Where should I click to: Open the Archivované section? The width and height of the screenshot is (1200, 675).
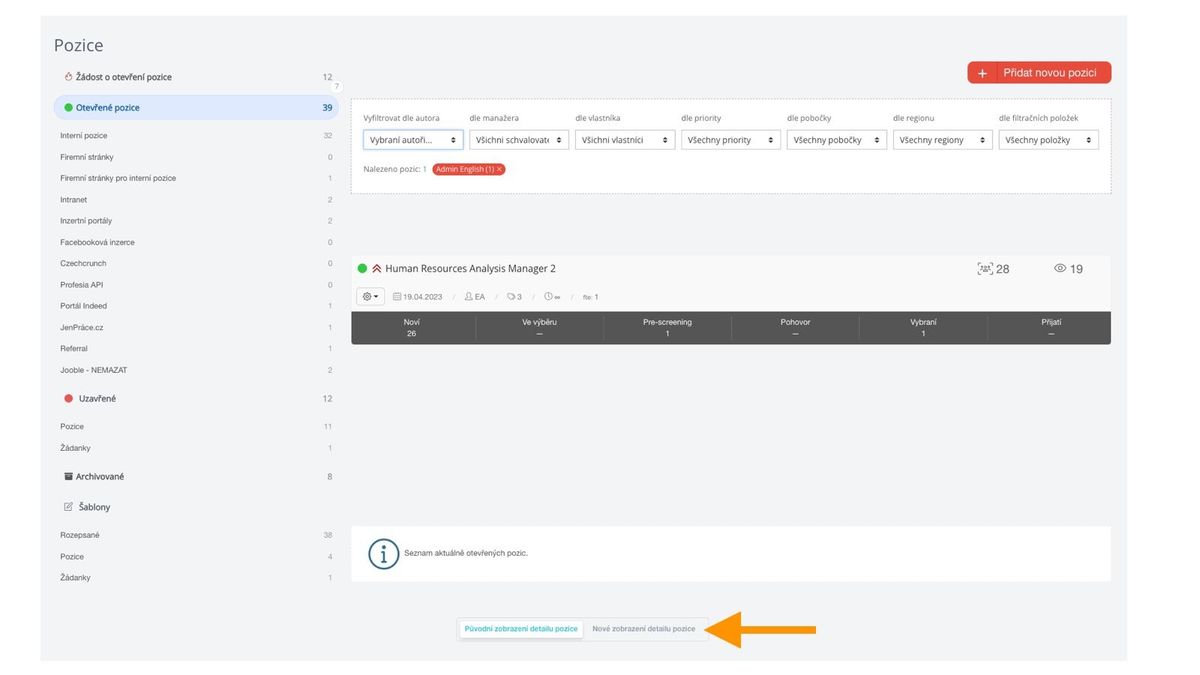(100, 476)
